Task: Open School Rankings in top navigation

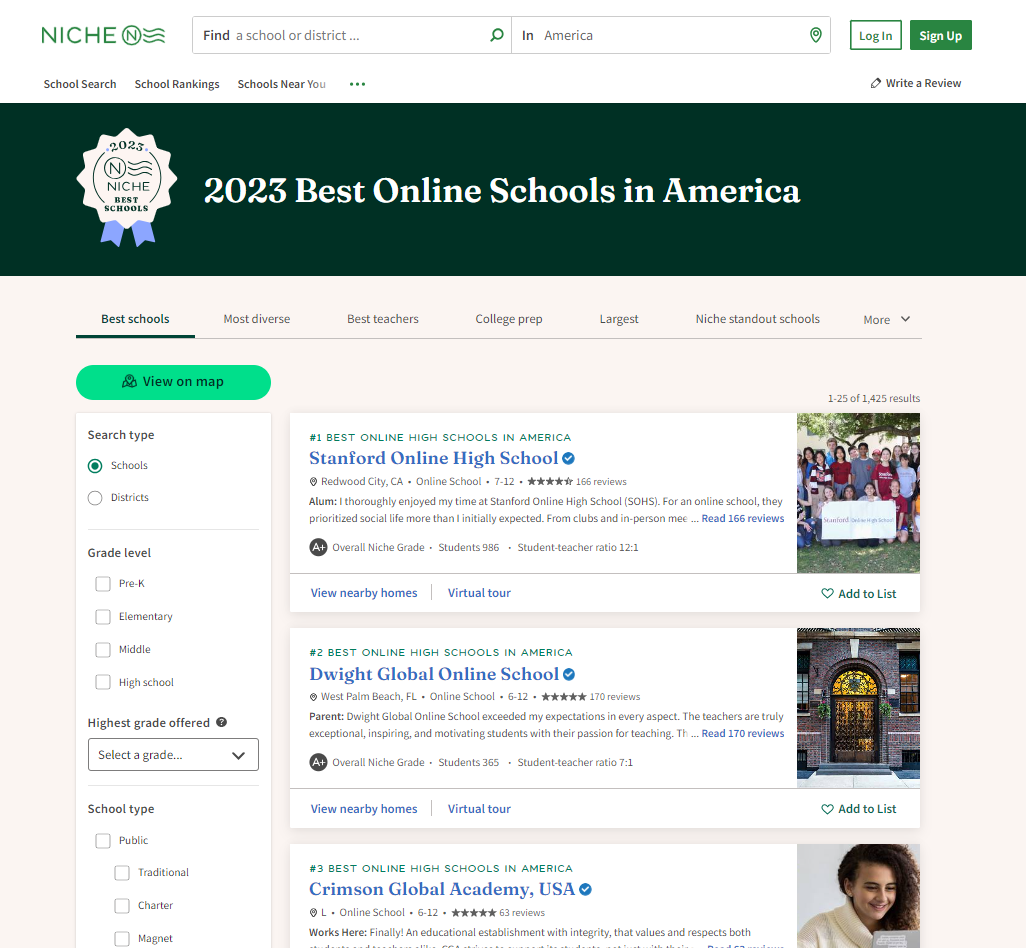Action: [x=177, y=84]
